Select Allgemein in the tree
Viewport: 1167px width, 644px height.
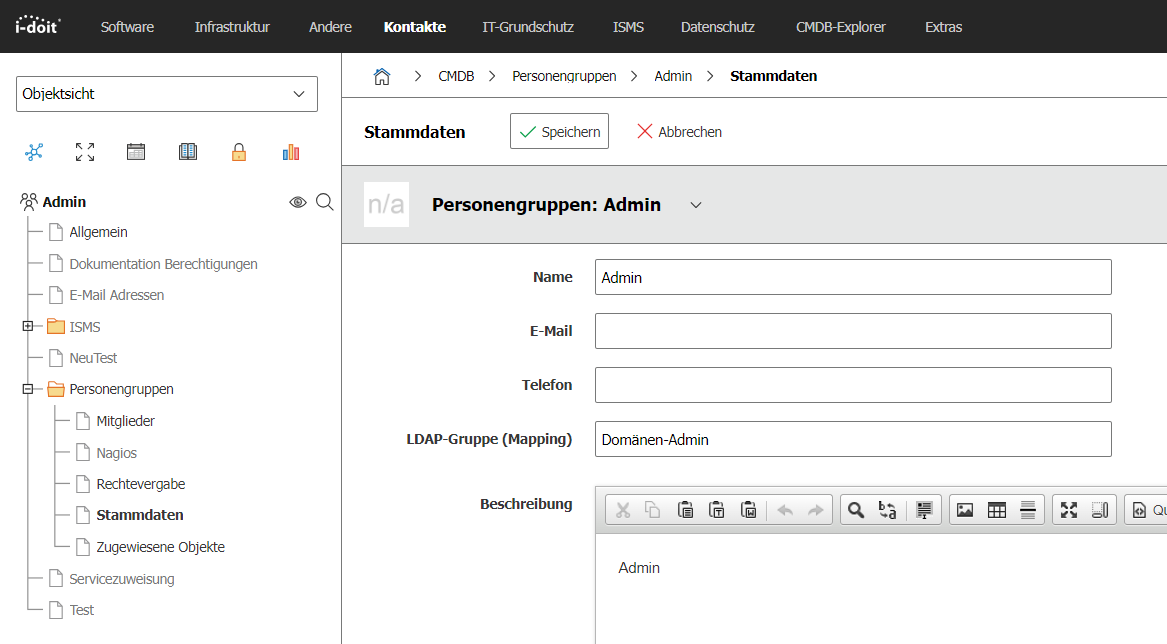pos(98,232)
